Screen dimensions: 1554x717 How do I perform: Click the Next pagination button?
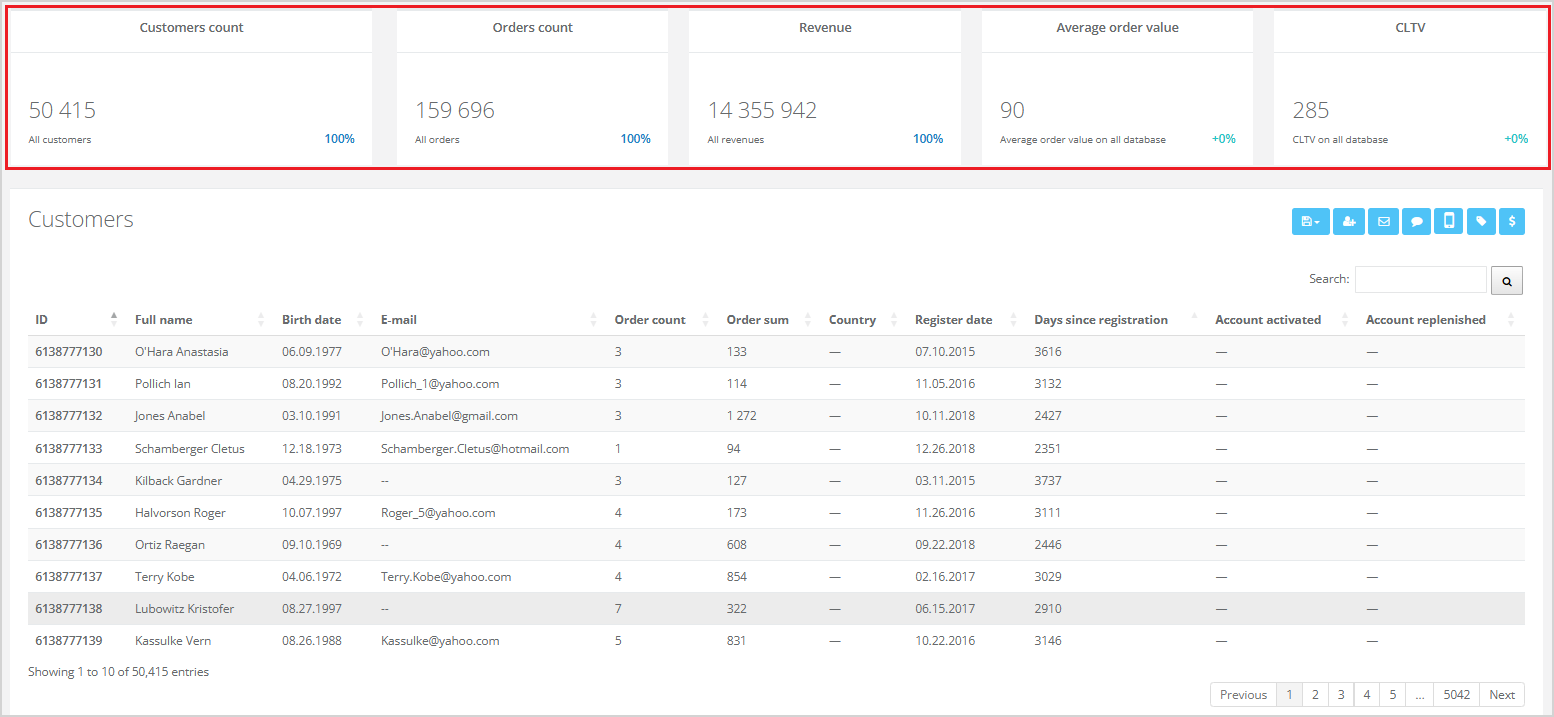[x=1502, y=695]
